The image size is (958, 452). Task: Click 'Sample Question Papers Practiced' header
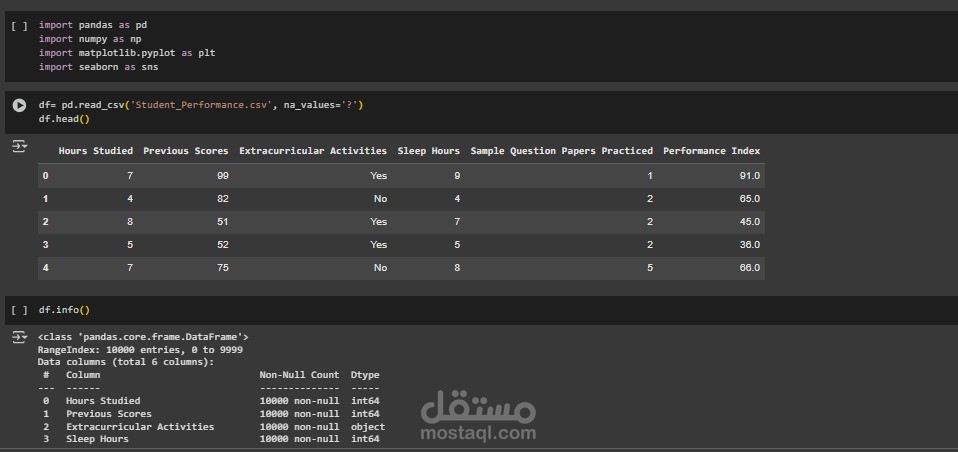pyautogui.click(x=561, y=151)
